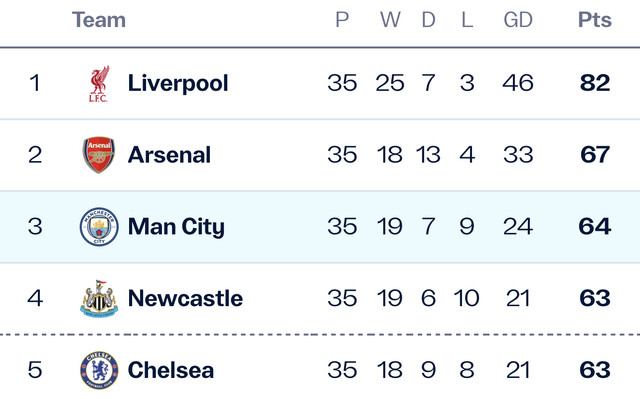
Task: Click the D draws column header
Action: pos(428,20)
